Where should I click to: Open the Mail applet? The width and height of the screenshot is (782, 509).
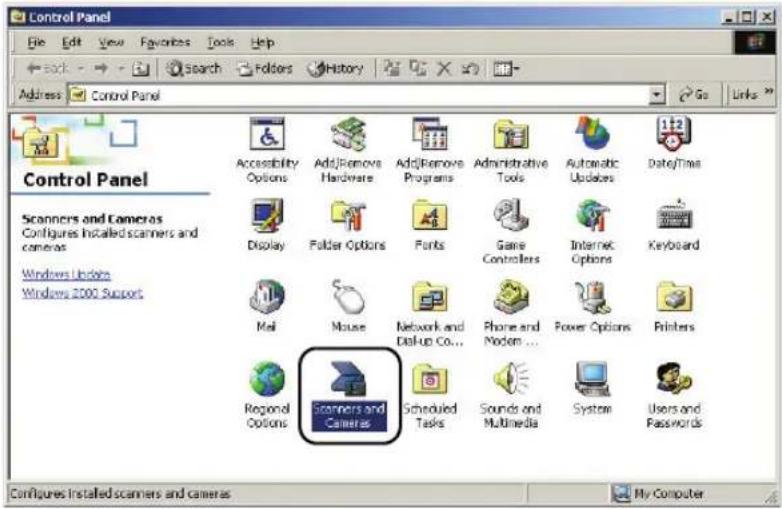point(267,306)
